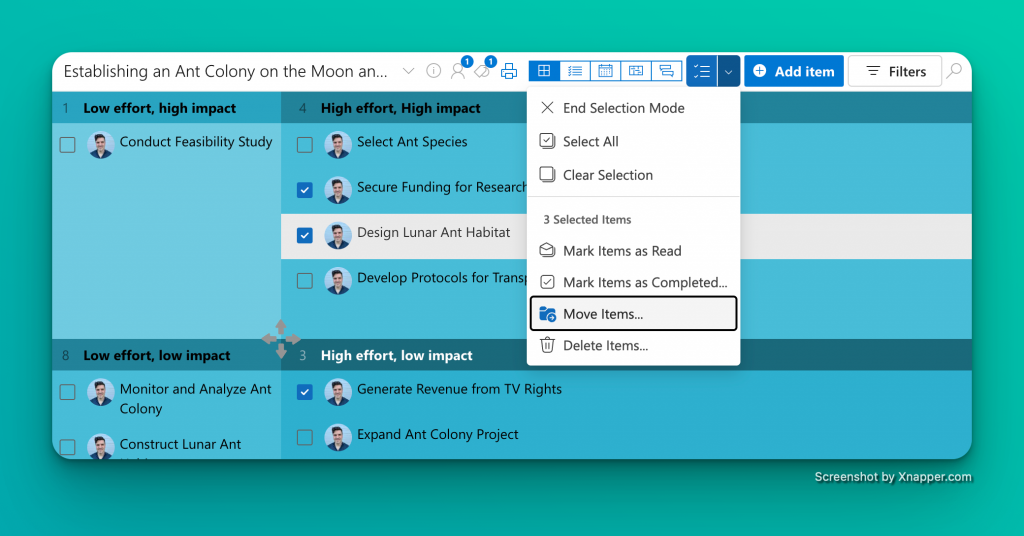The height and width of the screenshot is (536, 1024).
Task: Check the Expand Ant Colony Project checkbox
Action: [304, 437]
